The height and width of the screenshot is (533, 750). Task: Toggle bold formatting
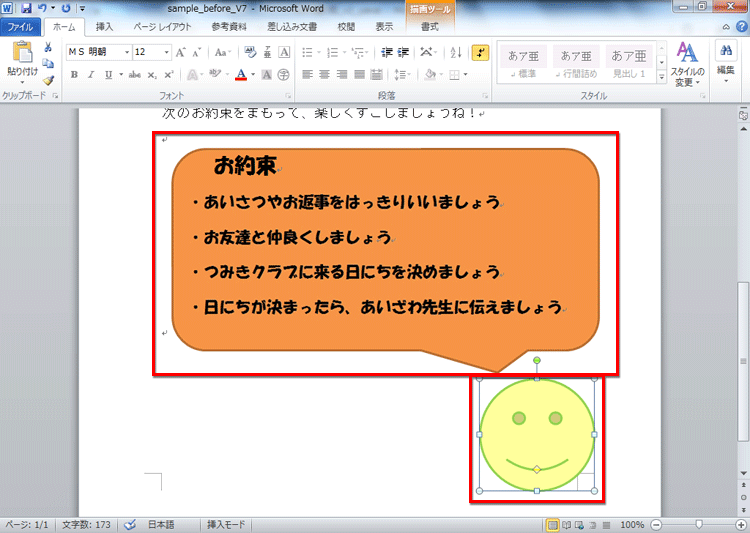click(74, 75)
